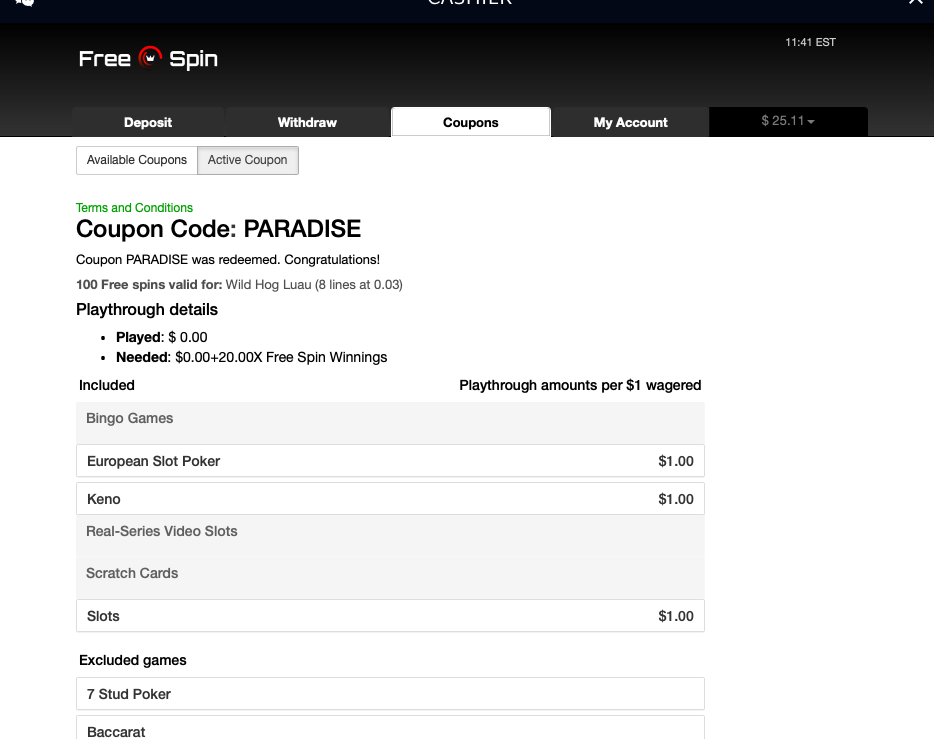Click the Scratch Cards list entry
Viewport: 934px width, 739px height.
point(390,573)
